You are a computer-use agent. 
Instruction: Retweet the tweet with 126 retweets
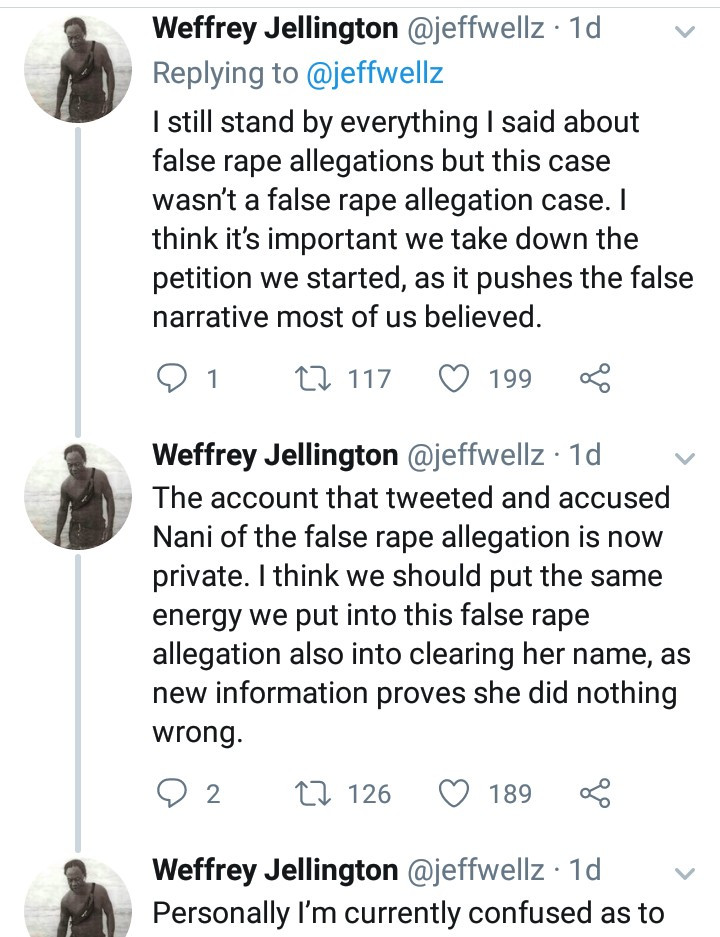(x=303, y=794)
